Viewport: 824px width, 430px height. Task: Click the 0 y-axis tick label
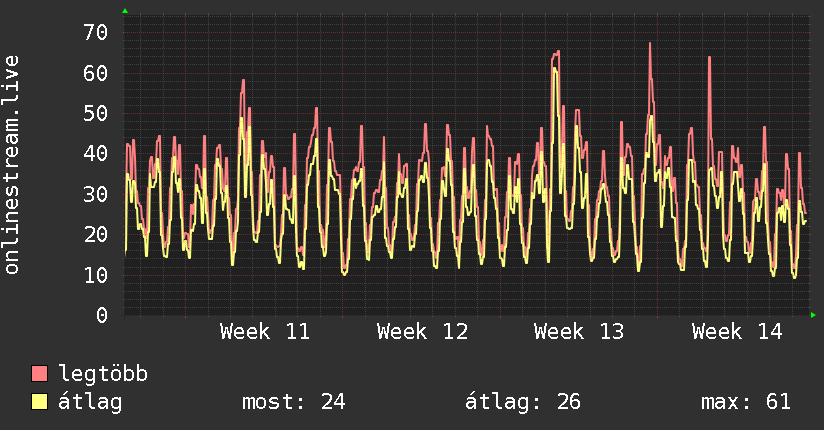pos(102,315)
